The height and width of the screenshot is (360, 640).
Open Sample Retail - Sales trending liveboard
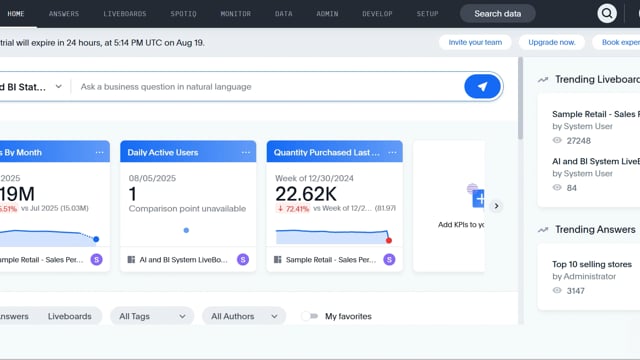click(596, 114)
